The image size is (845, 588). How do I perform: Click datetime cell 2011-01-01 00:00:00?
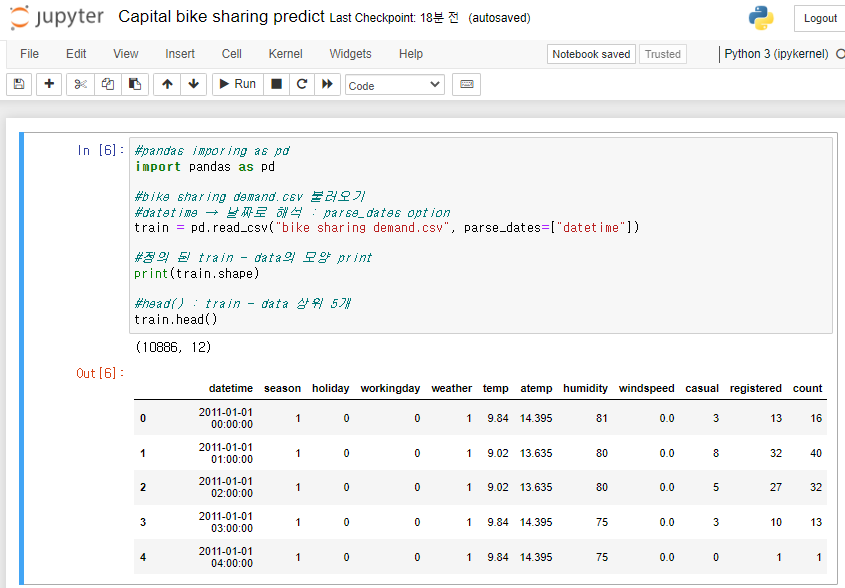[226, 418]
